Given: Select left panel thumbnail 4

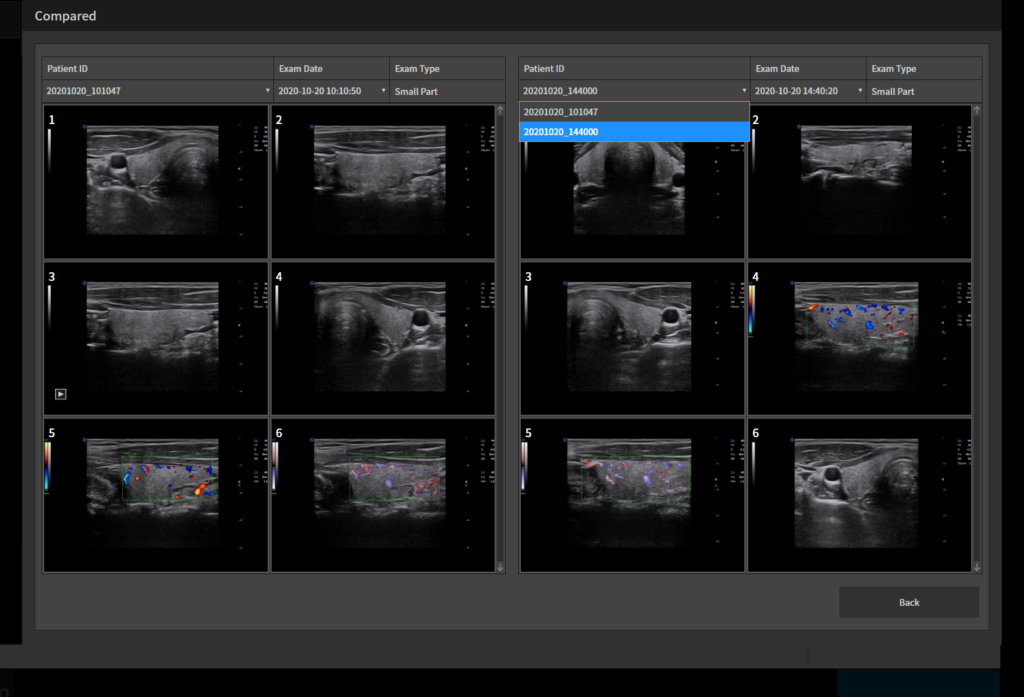Looking at the screenshot, I should (x=383, y=338).
